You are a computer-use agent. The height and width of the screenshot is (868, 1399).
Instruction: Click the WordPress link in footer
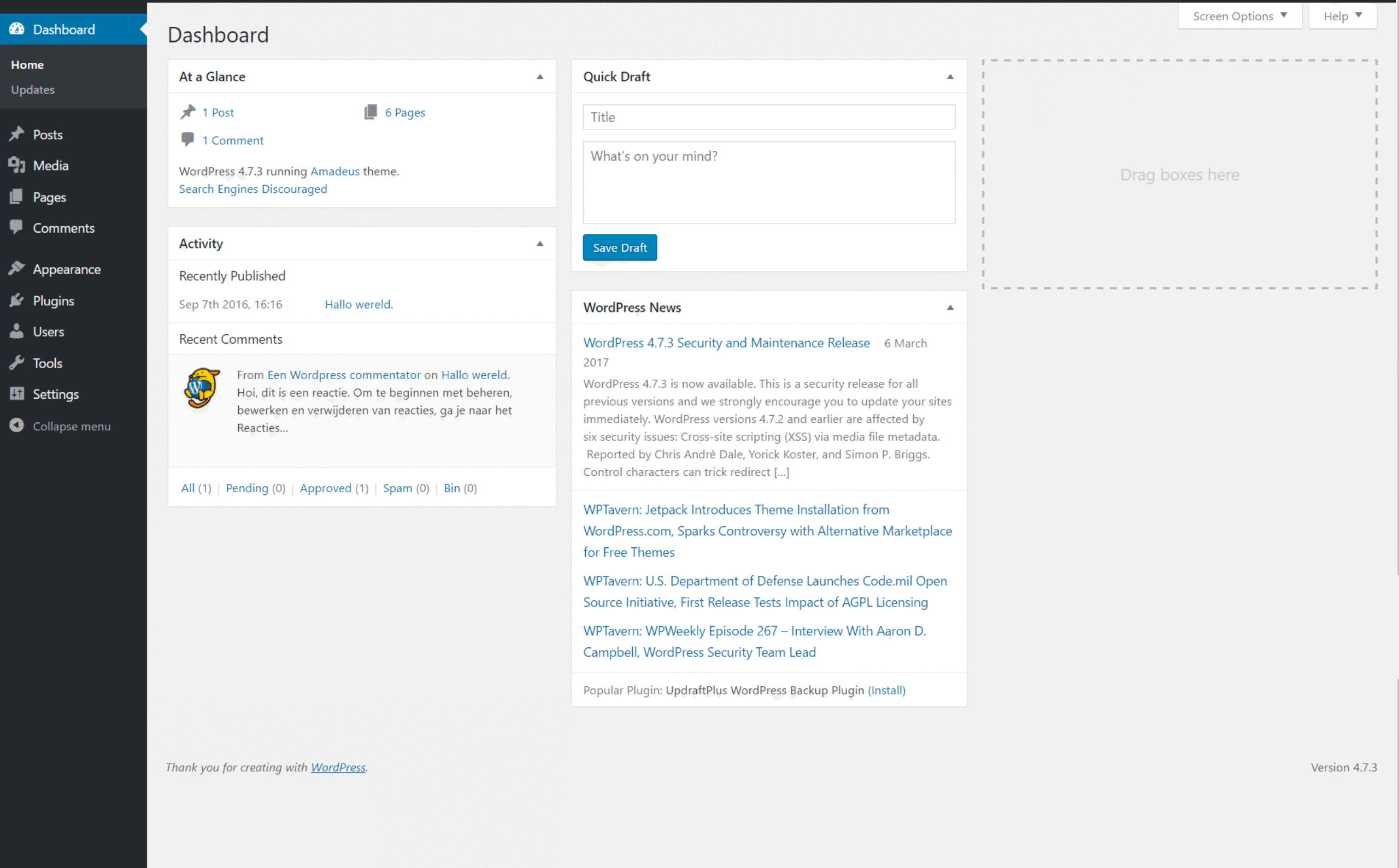click(338, 767)
